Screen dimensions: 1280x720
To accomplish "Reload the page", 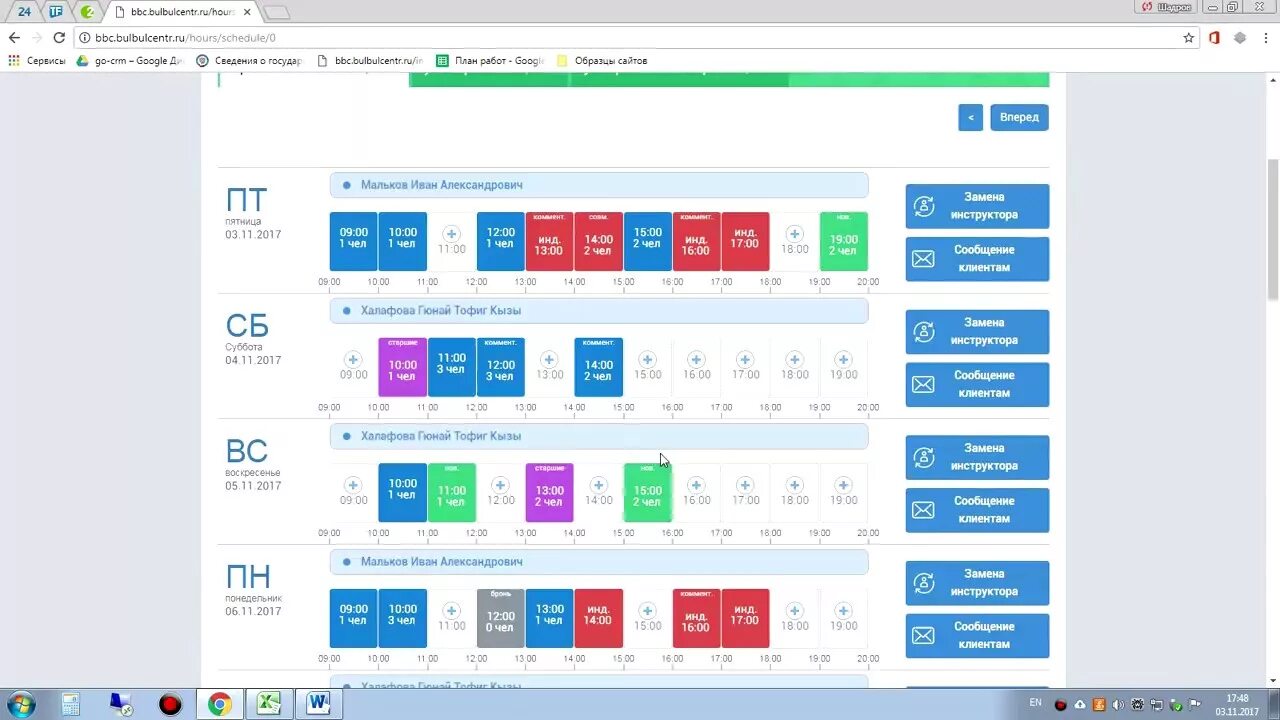I will [x=59, y=38].
